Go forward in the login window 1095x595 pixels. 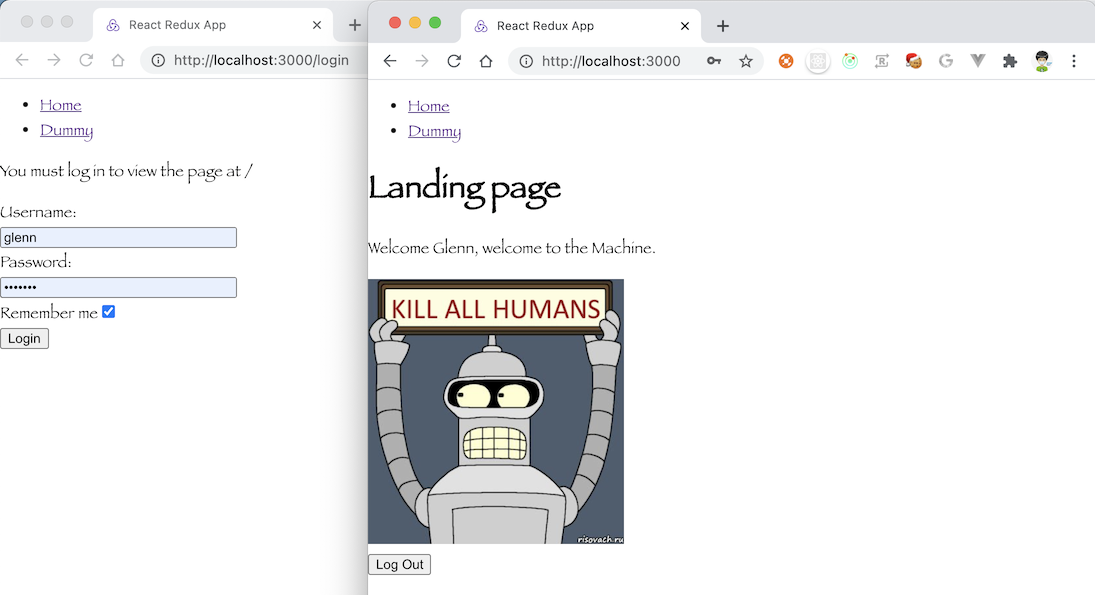54,60
